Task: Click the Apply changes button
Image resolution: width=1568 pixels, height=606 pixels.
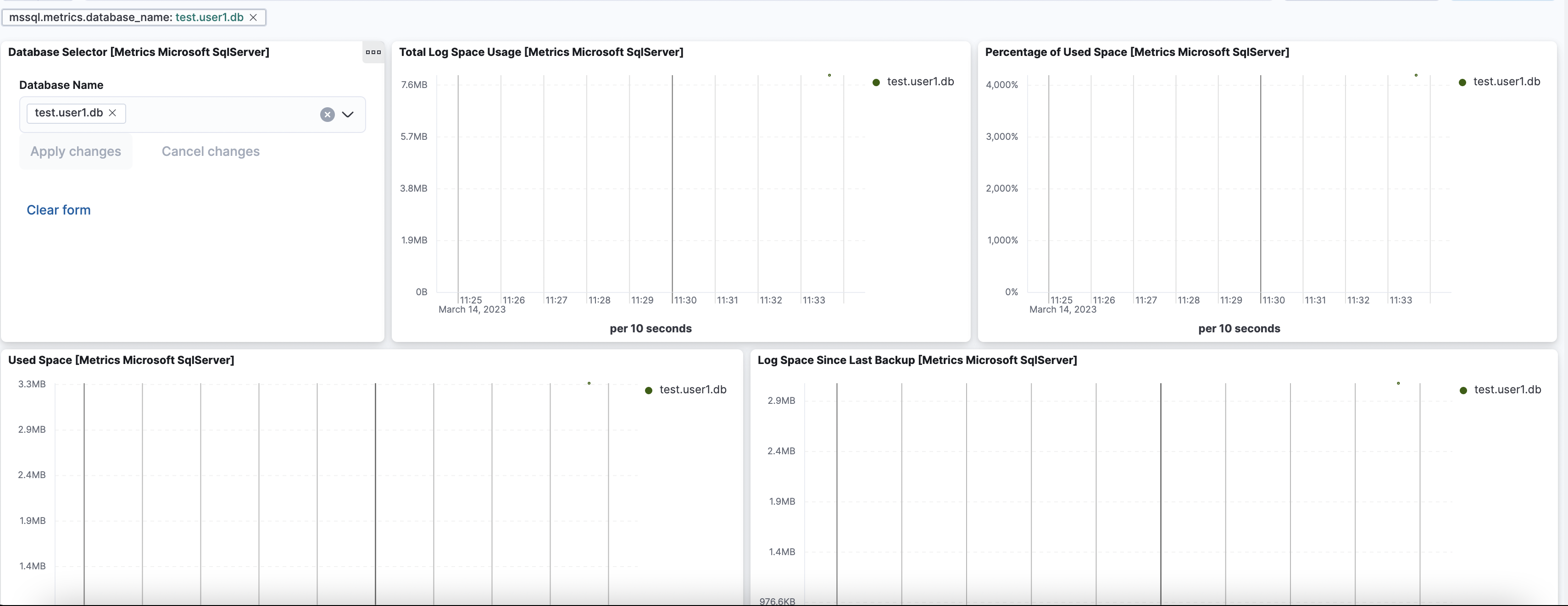Action: [x=76, y=151]
